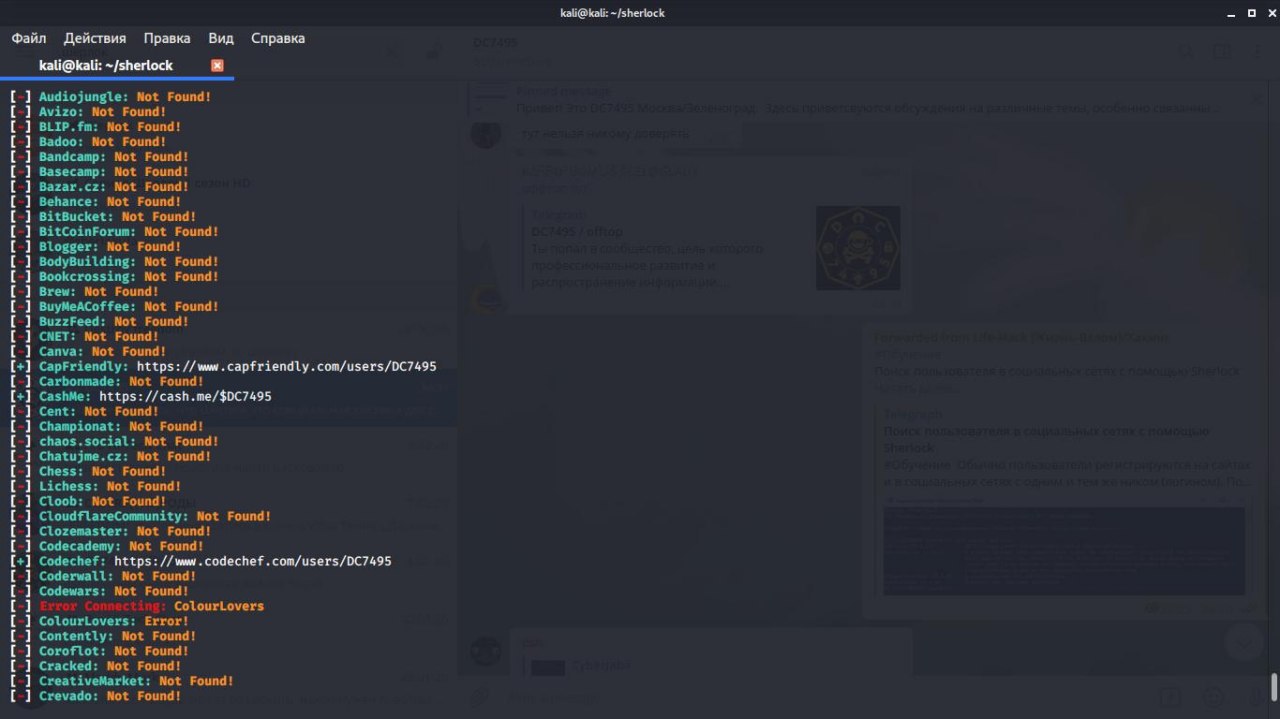1280x719 pixels.
Task: Close the kali@kali sherlock terminal tab
Action: pyautogui.click(x=217, y=65)
